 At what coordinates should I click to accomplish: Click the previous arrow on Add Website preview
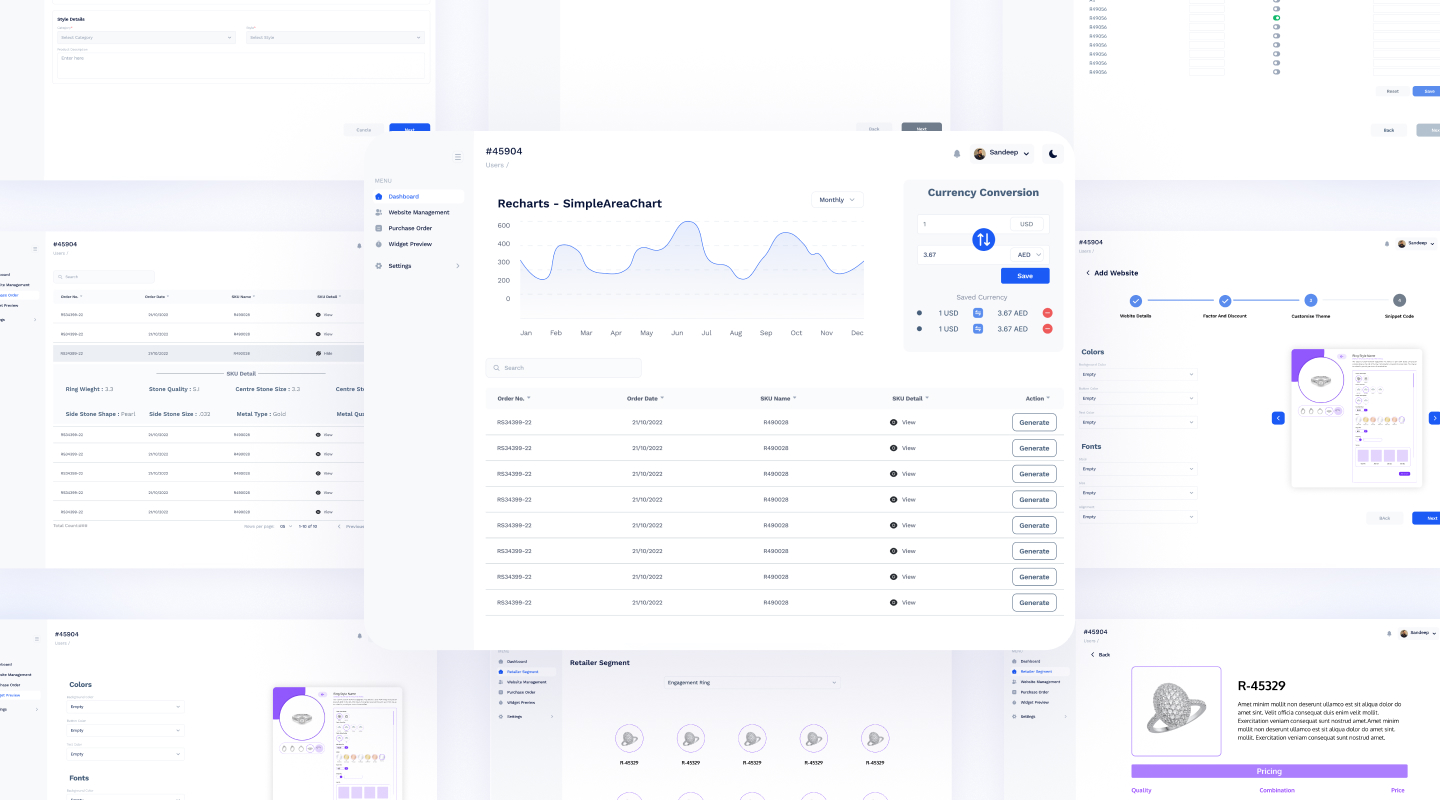[x=1278, y=418]
